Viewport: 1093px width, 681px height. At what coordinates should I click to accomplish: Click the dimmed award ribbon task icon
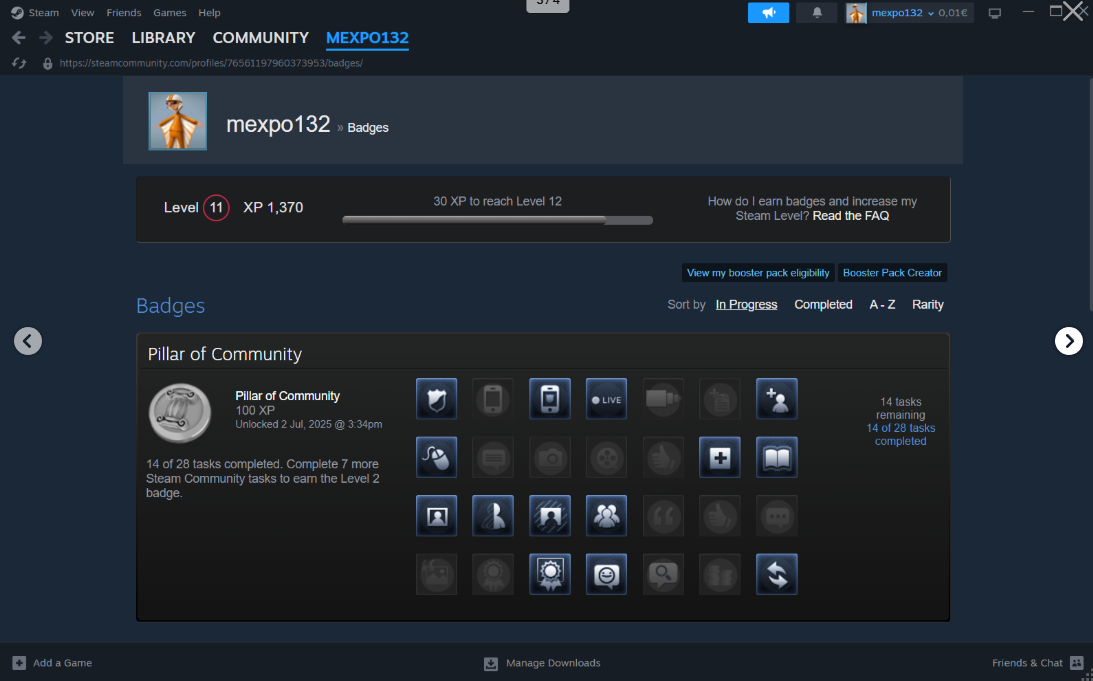493,574
